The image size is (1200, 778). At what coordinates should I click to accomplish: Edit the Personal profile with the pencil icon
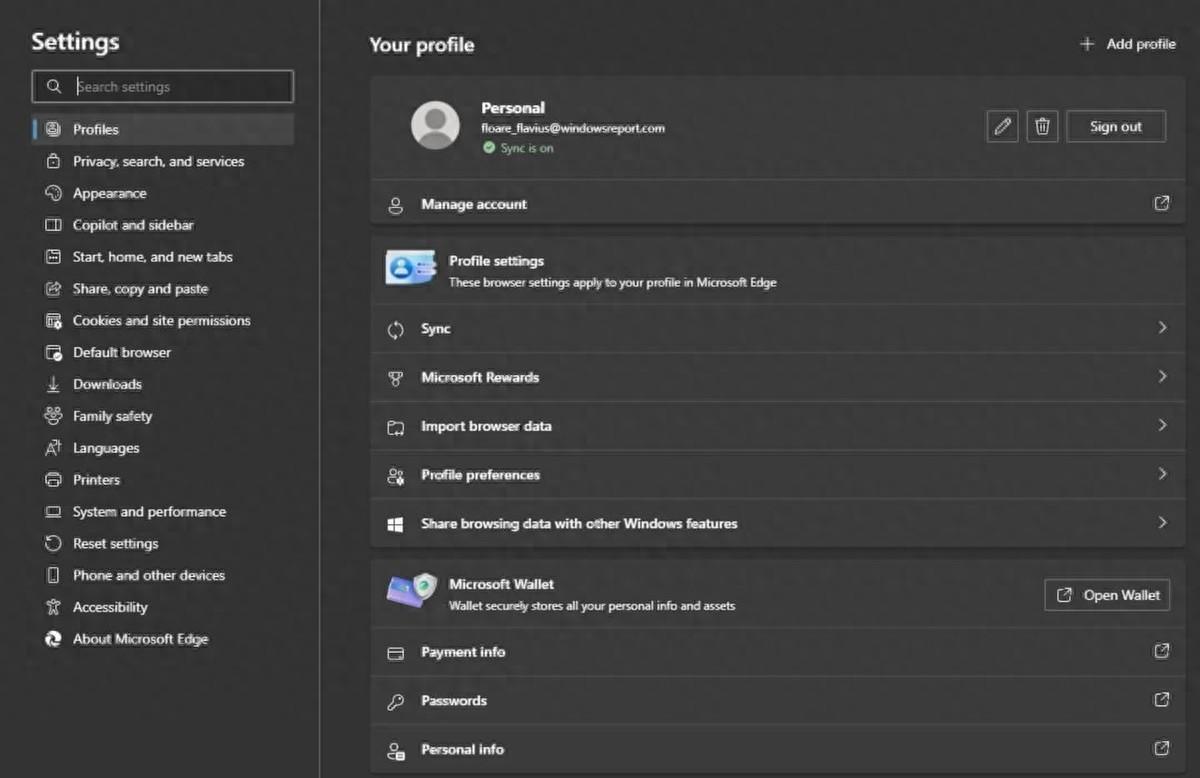(x=1002, y=127)
